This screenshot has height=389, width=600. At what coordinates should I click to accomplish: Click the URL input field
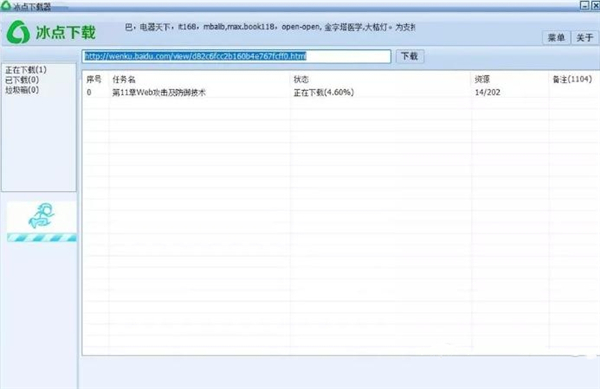[236, 56]
